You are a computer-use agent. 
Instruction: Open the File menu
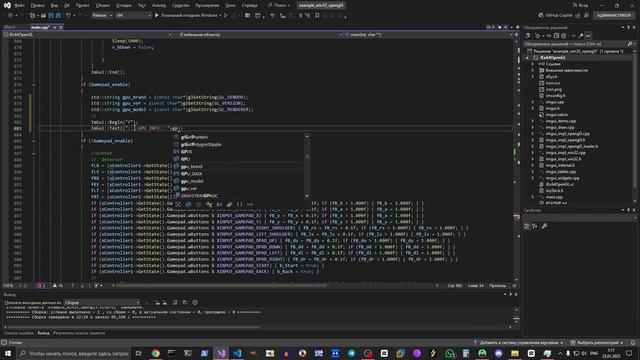19,5
